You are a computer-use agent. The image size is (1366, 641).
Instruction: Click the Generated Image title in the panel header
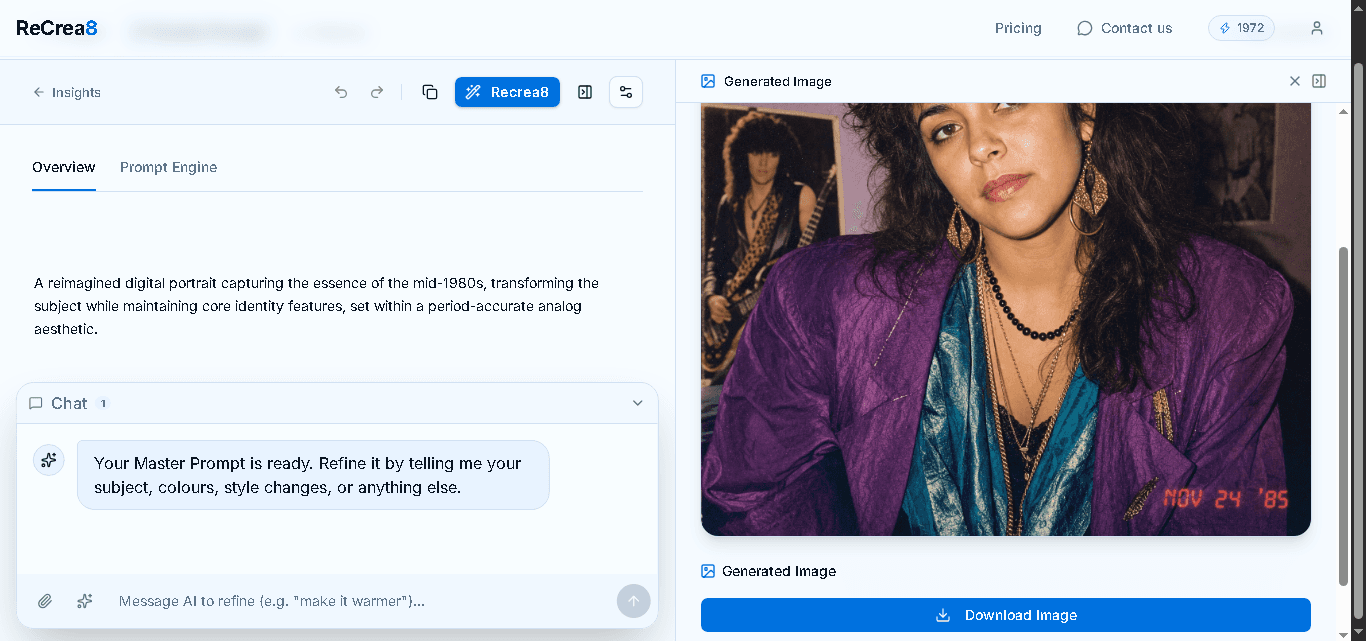[777, 81]
